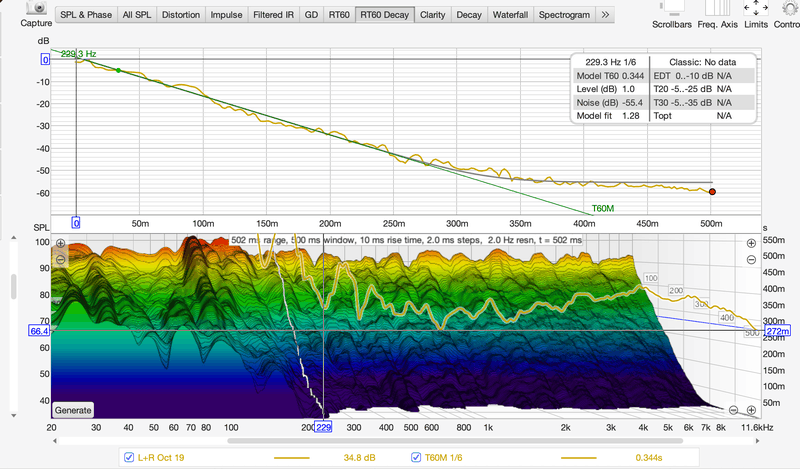Zoom out waterfall via top-left minus icon
Image resolution: width=800 pixels, height=469 pixels.
click(60, 259)
